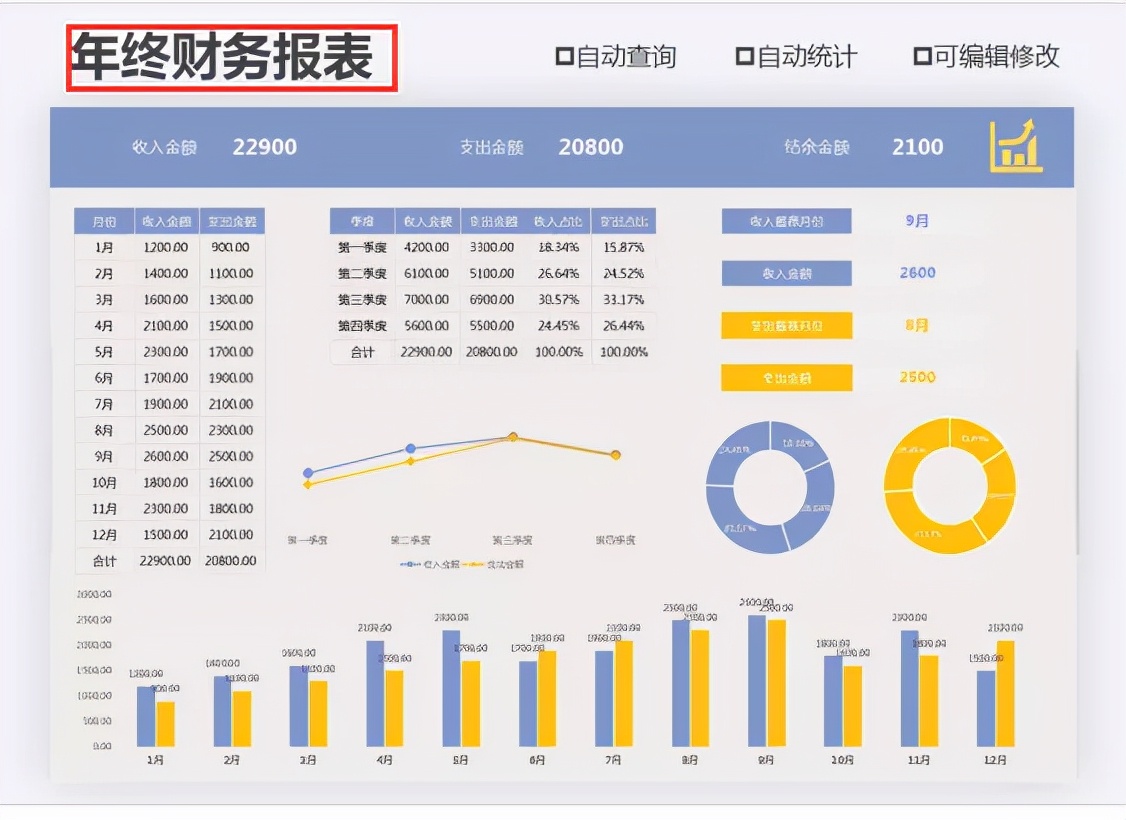
Task: Click the peak data point on the line chart
Action: click(513, 436)
